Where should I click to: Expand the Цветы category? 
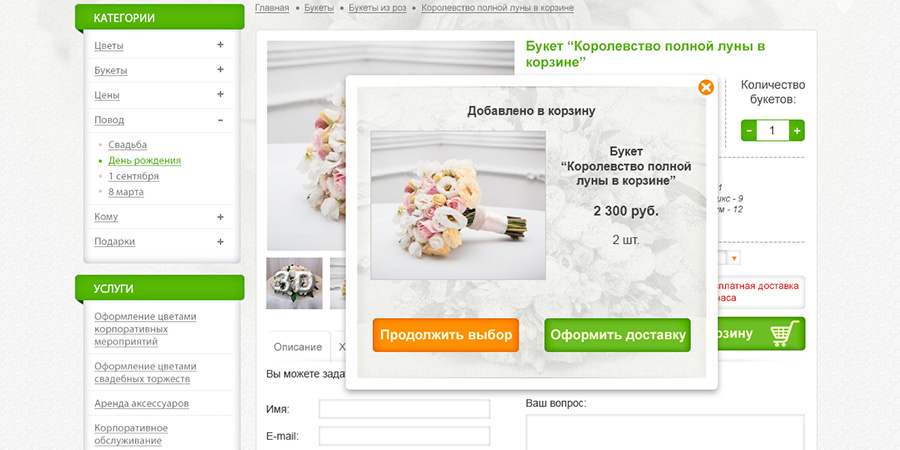220,45
